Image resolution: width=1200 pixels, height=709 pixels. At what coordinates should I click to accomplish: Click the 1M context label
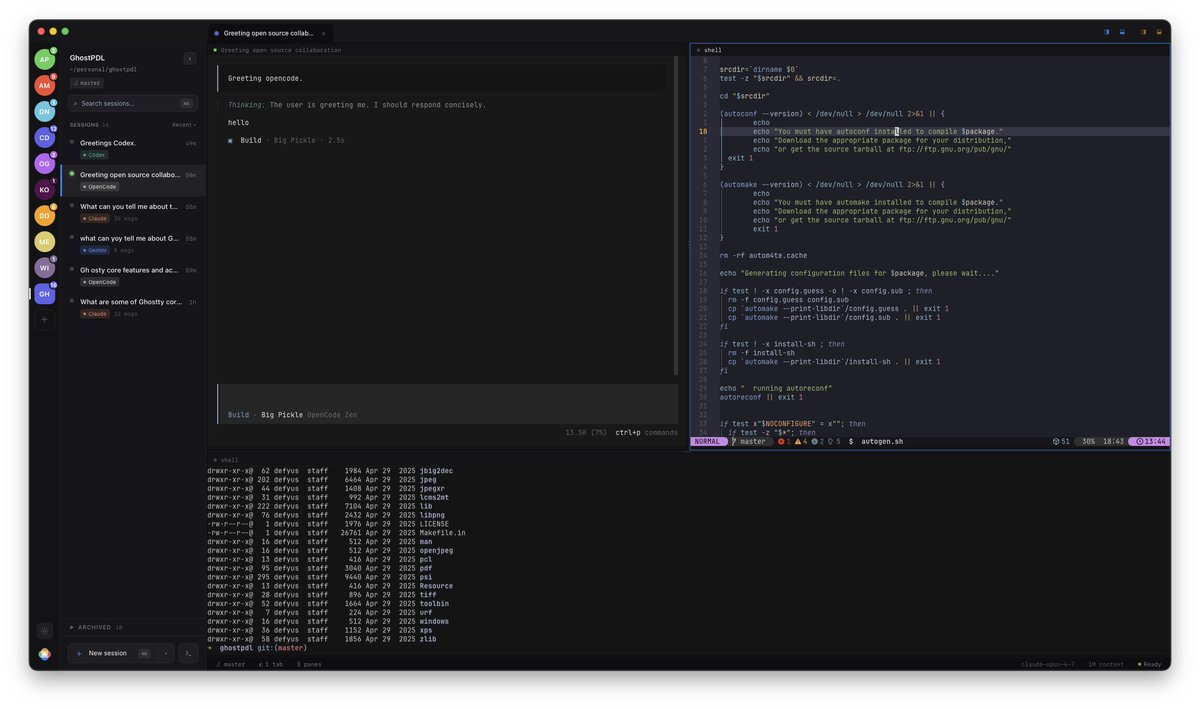1107,664
